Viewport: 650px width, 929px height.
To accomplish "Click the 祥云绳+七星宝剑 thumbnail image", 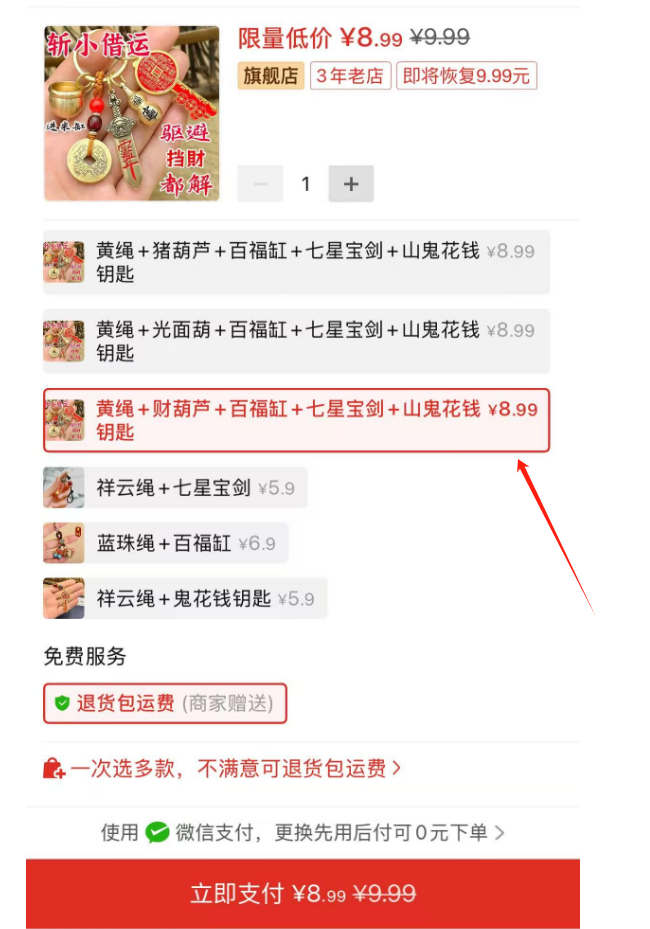I will click(63, 488).
